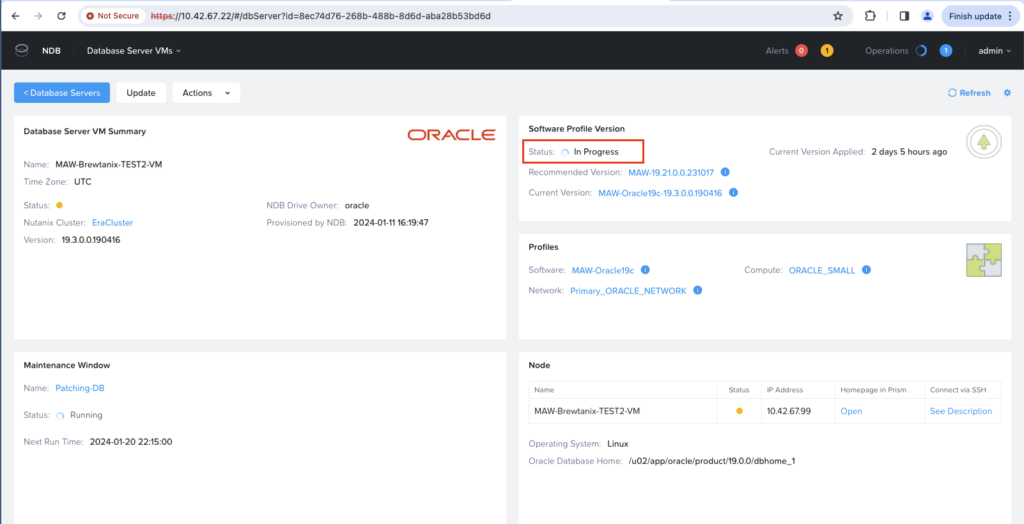This screenshot has height=524, width=1024.
Task: Click the In Progress status text
Action: tap(596, 152)
